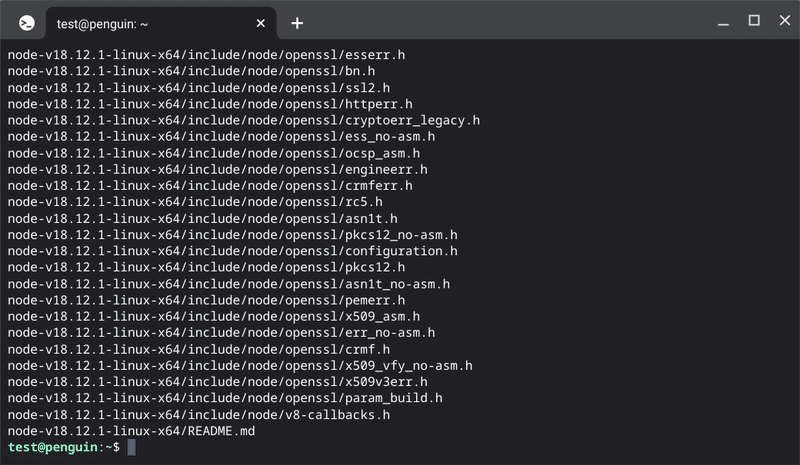The height and width of the screenshot is (465, 800).
Task: Click the line ending in rc5.h
Action: click(x=195, y=202)
